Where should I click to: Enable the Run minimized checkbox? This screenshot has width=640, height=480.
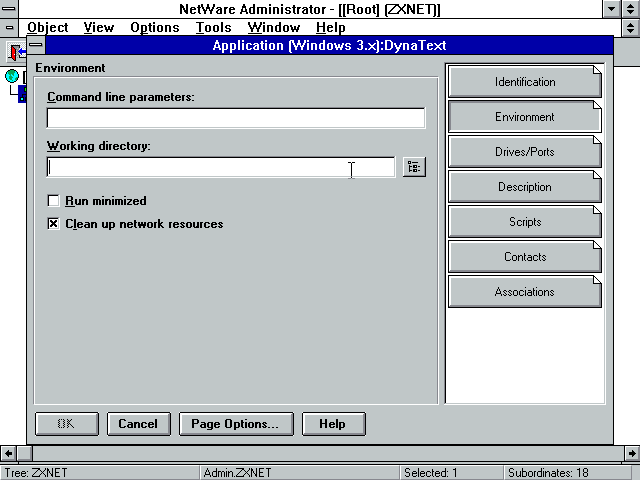click(53, 201)
